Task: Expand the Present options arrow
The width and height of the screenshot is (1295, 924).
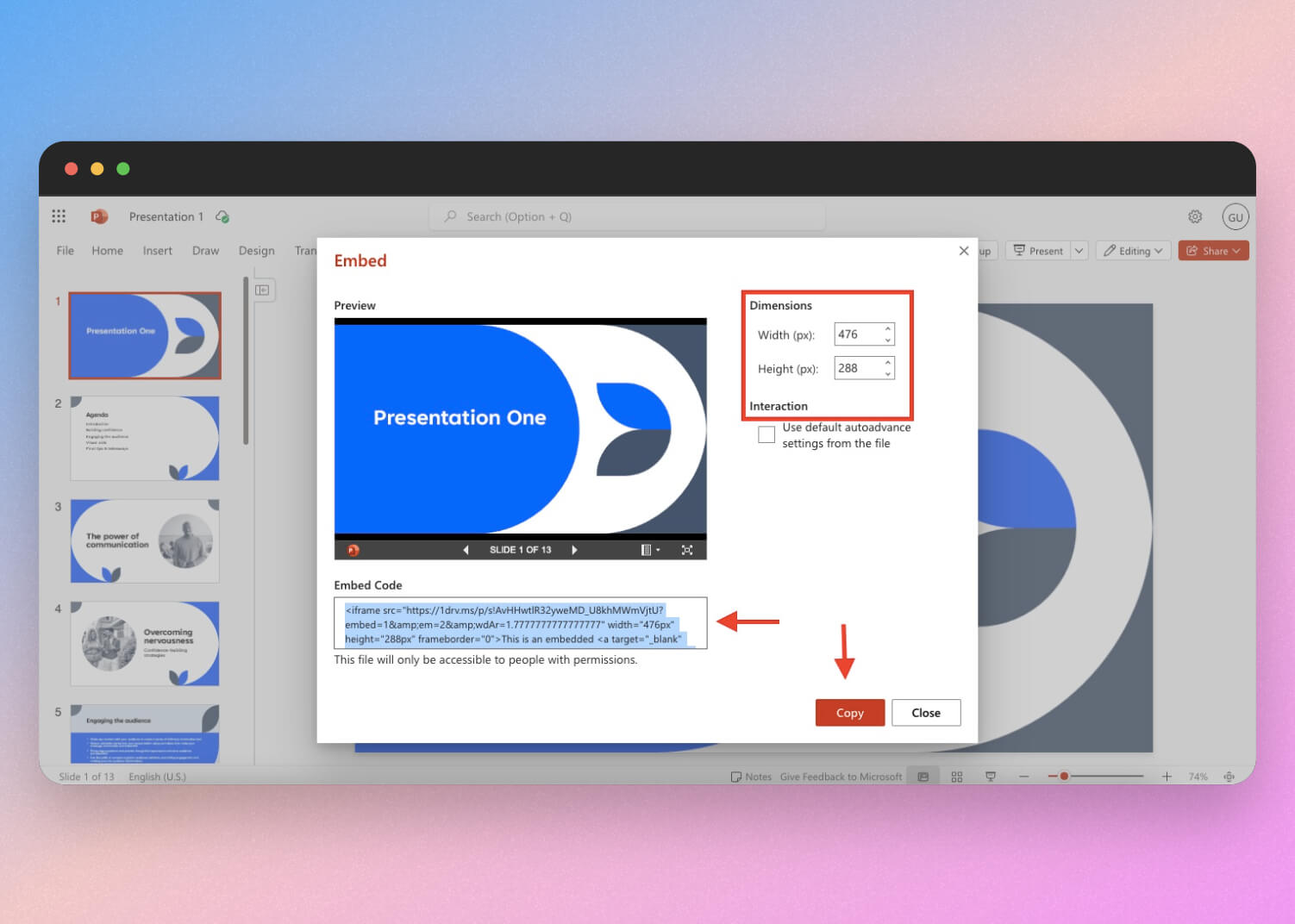Action: click(x=1079, y=251)
